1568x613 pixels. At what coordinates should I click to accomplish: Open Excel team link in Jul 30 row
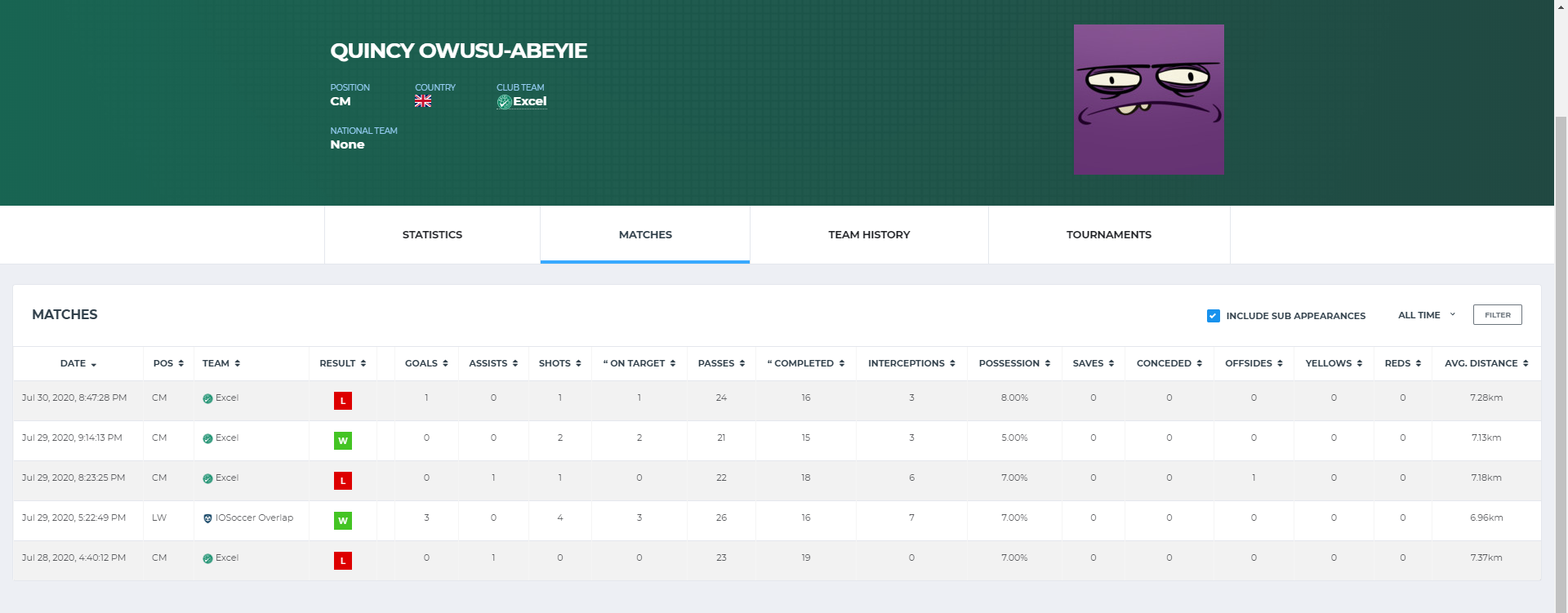click(227, 398)
